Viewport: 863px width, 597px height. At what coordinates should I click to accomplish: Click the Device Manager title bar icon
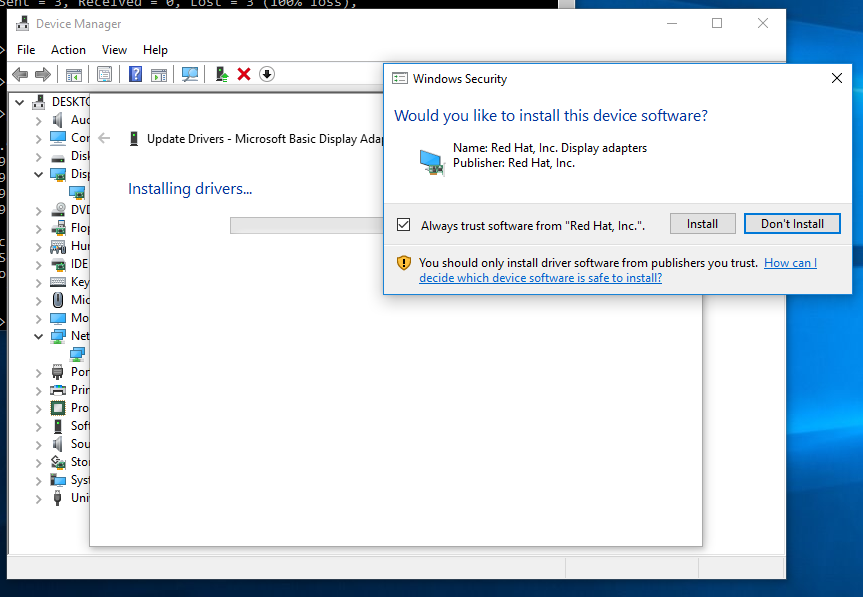(23, 24)
